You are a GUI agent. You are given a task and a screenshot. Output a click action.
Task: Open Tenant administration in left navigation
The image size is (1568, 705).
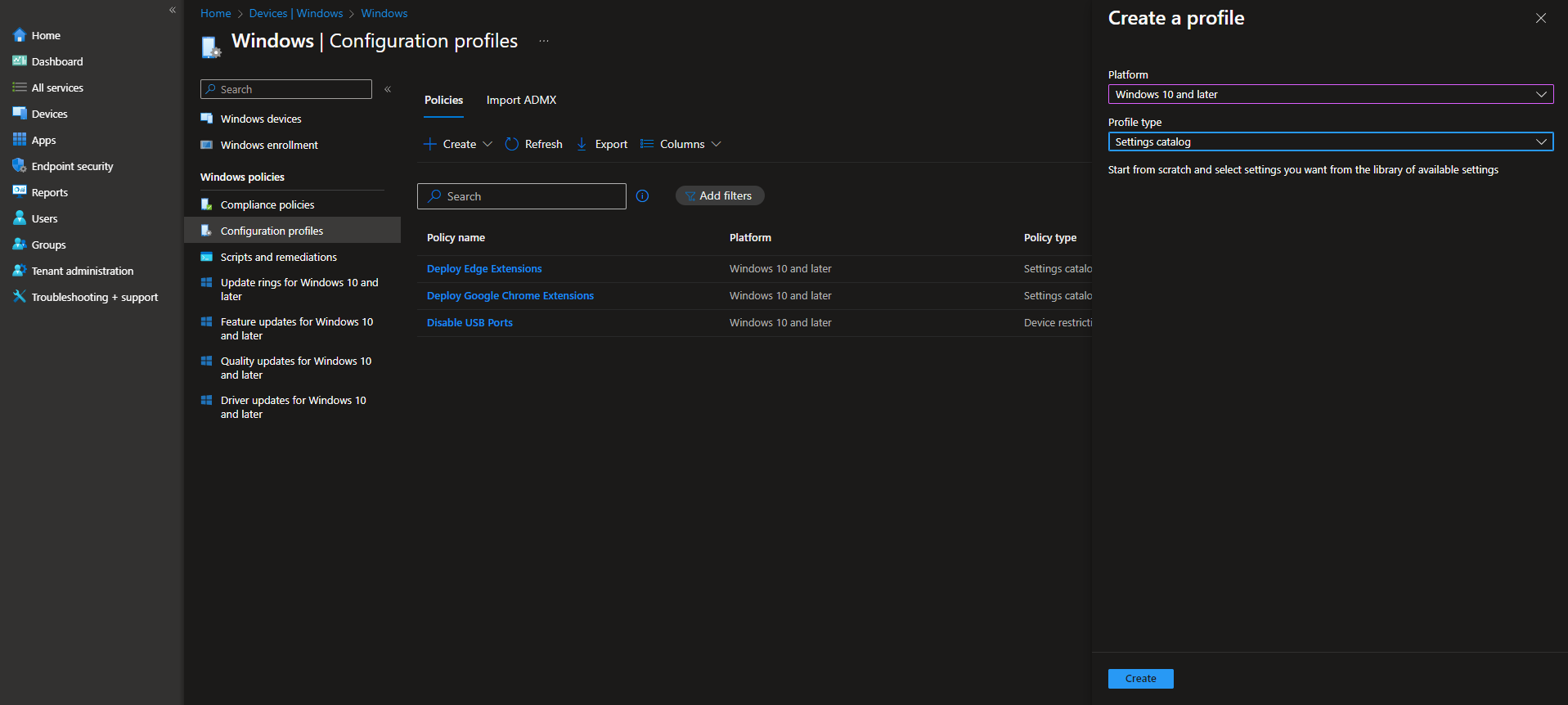[83, 271]
